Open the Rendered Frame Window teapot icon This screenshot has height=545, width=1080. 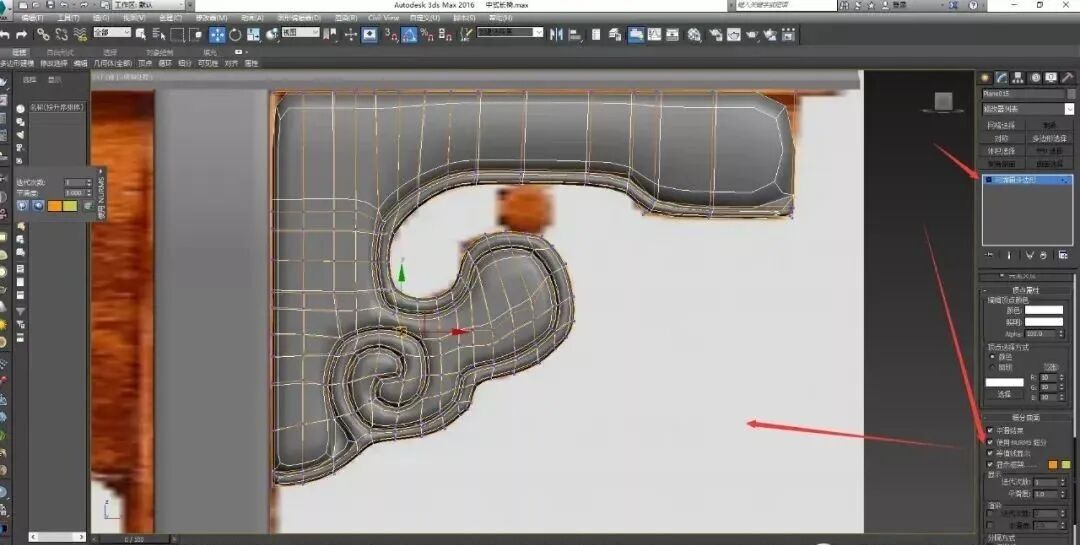[x=734, y=34]
